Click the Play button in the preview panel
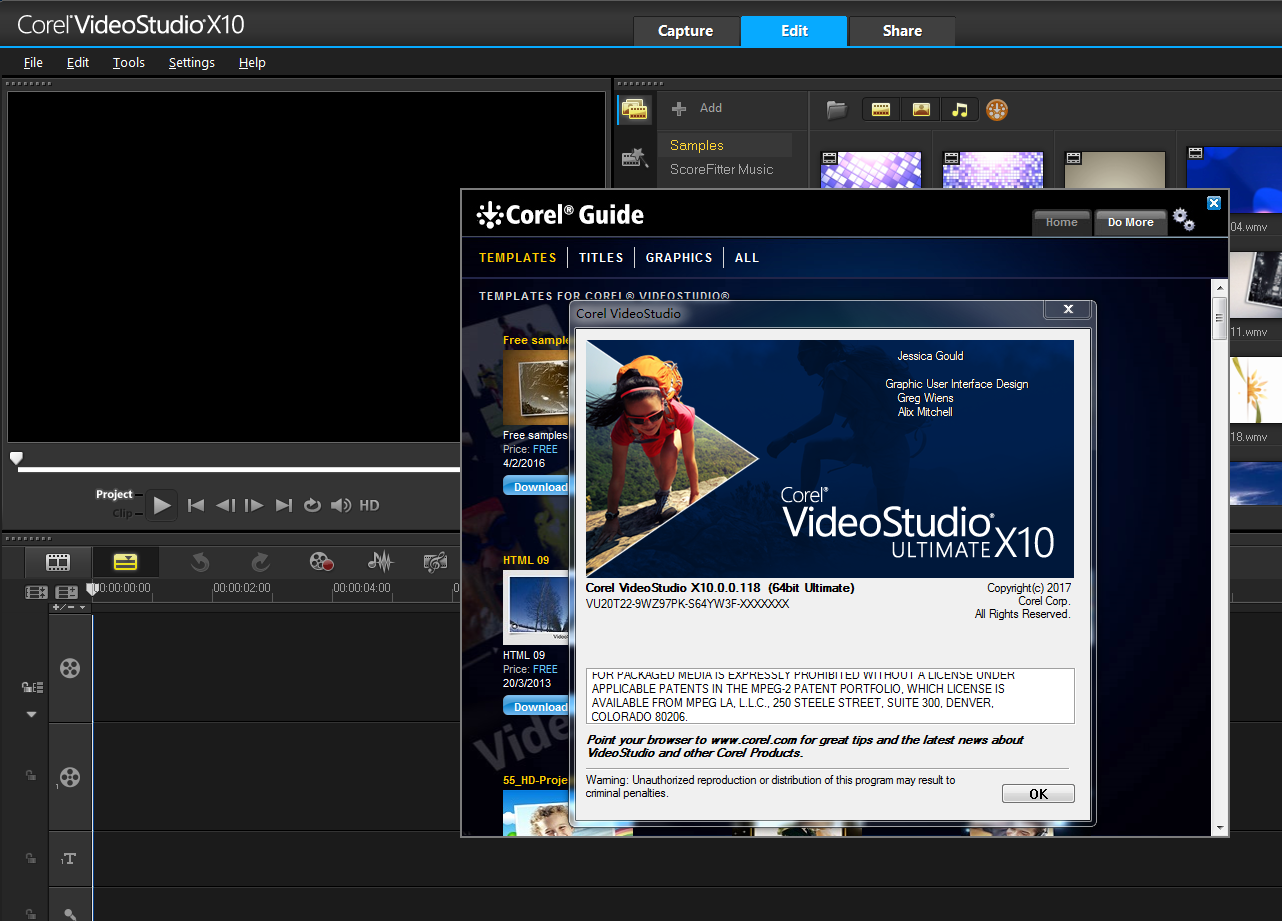Screen dimensions: 1282x921 pos(162,506)
